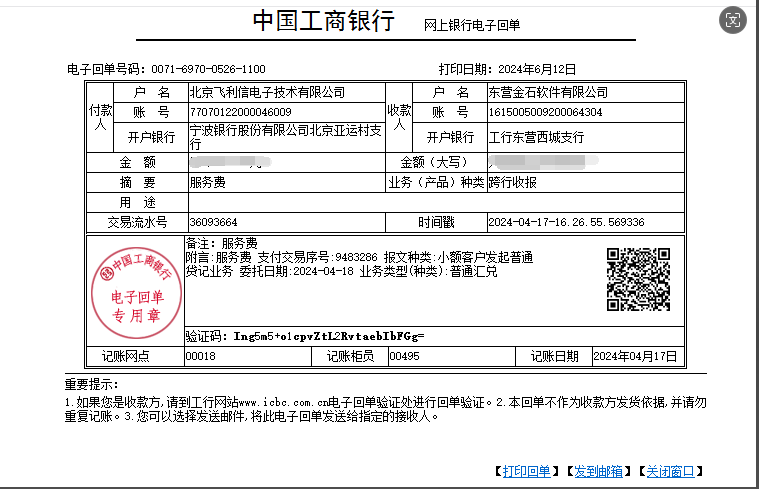This screenshot has height=489, width=759.
Task: Click the verification code Ing5m5+o1cpvZtL2RvtaebIbFGg=
Action: [329, 336]
